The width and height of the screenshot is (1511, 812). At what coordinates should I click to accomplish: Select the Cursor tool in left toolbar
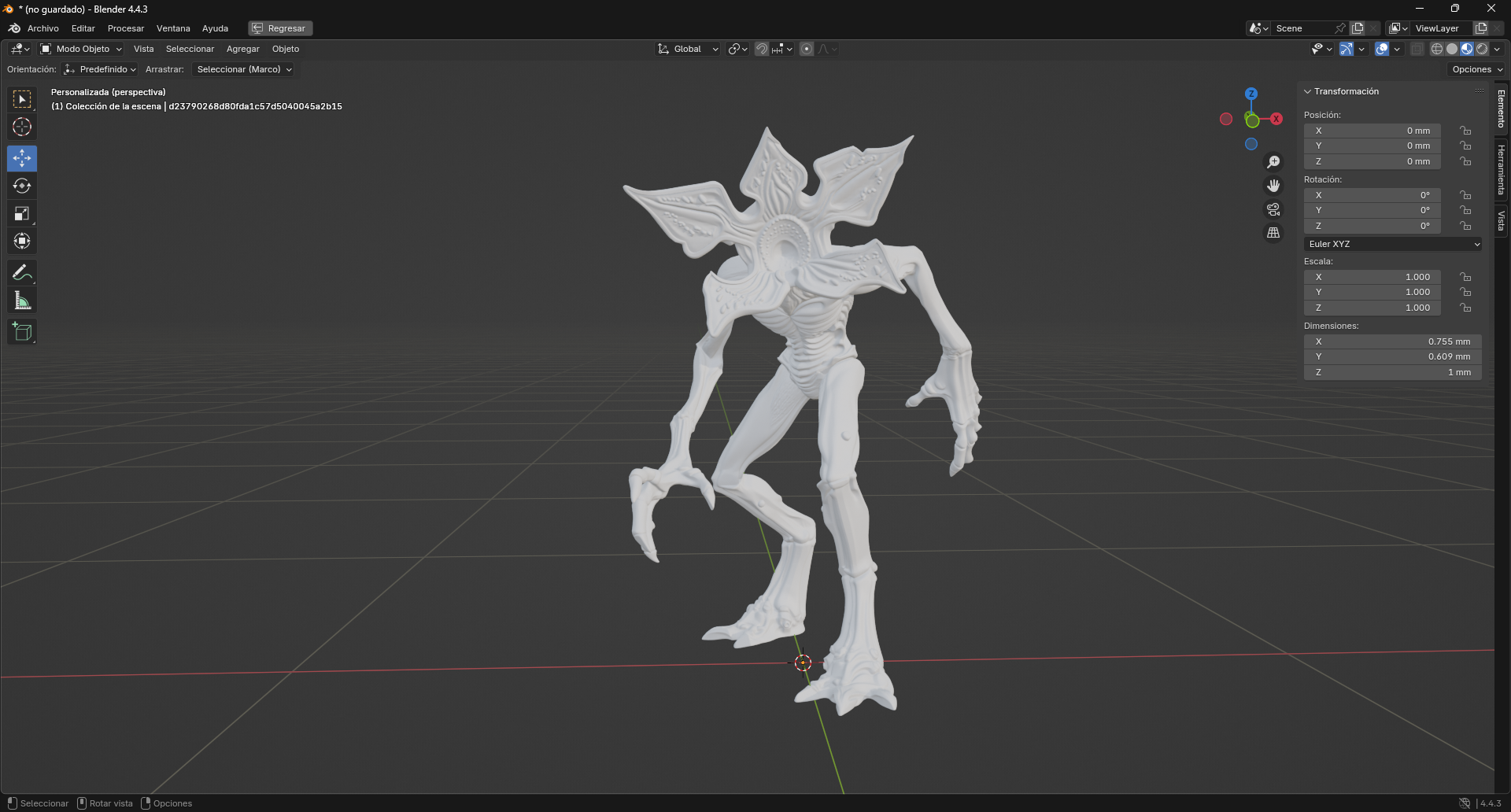(22, 127)
